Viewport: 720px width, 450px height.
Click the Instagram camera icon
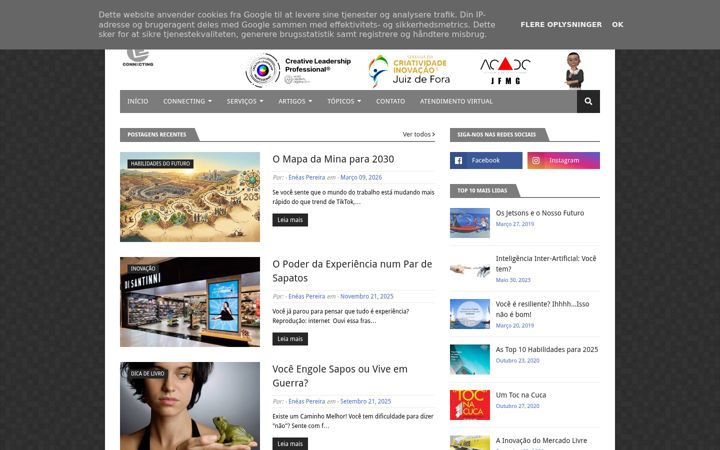[x=536, y=161]
